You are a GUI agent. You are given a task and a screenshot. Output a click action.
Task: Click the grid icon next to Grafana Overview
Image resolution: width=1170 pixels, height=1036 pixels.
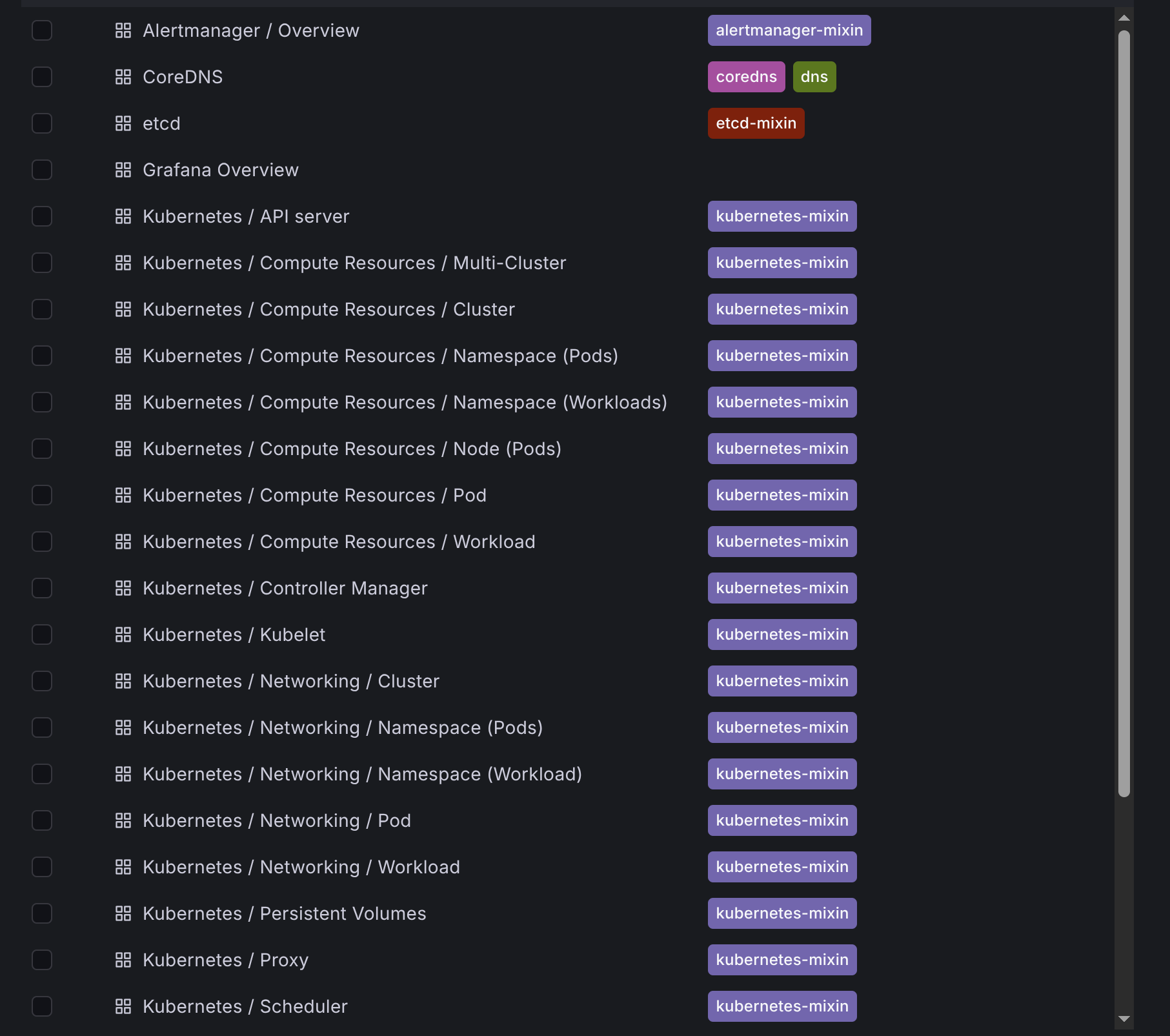[x=123, y=170]
